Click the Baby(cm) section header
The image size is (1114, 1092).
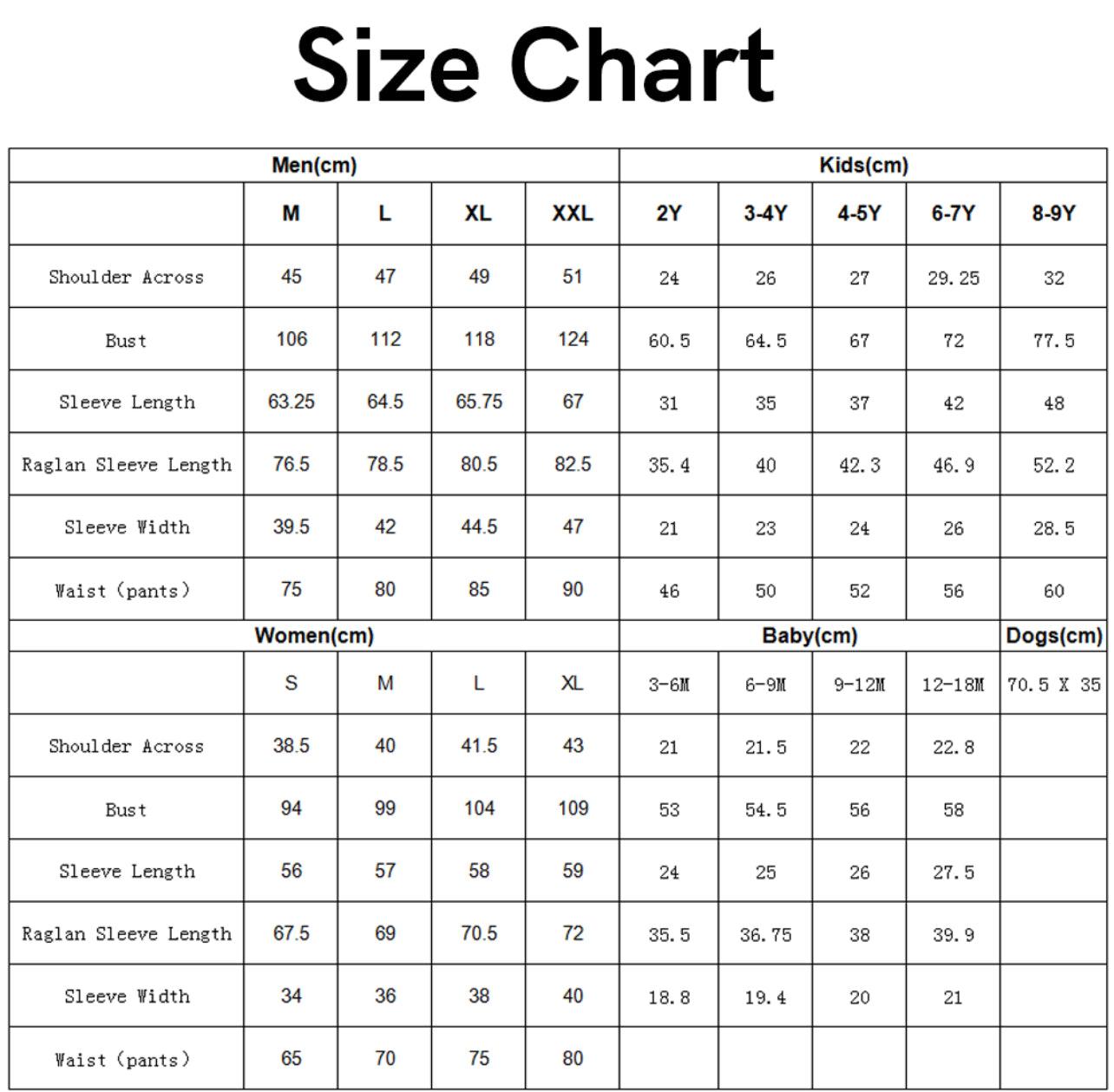pyautogui.click(x=809, y=636)
